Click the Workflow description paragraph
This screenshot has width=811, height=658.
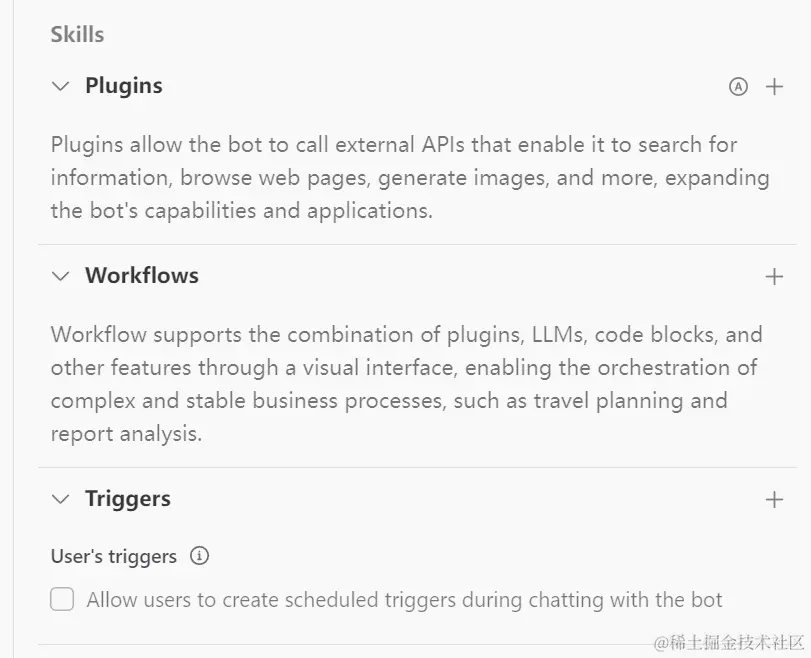tap(405, 384)
